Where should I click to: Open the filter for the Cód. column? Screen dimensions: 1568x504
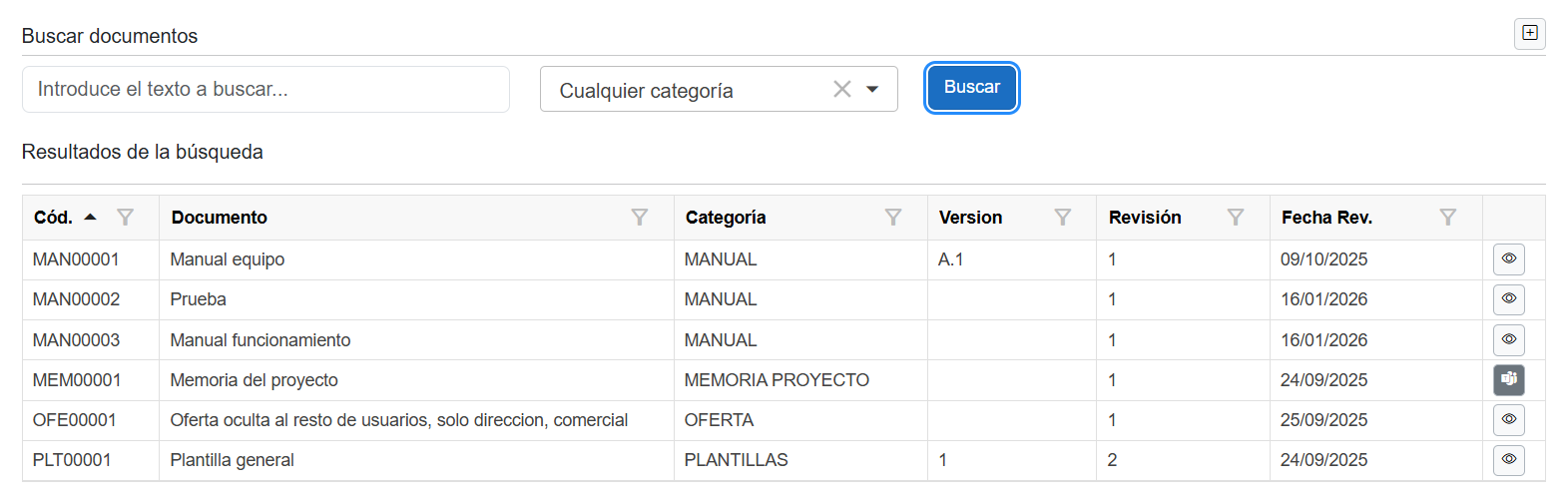click(125, 218)
